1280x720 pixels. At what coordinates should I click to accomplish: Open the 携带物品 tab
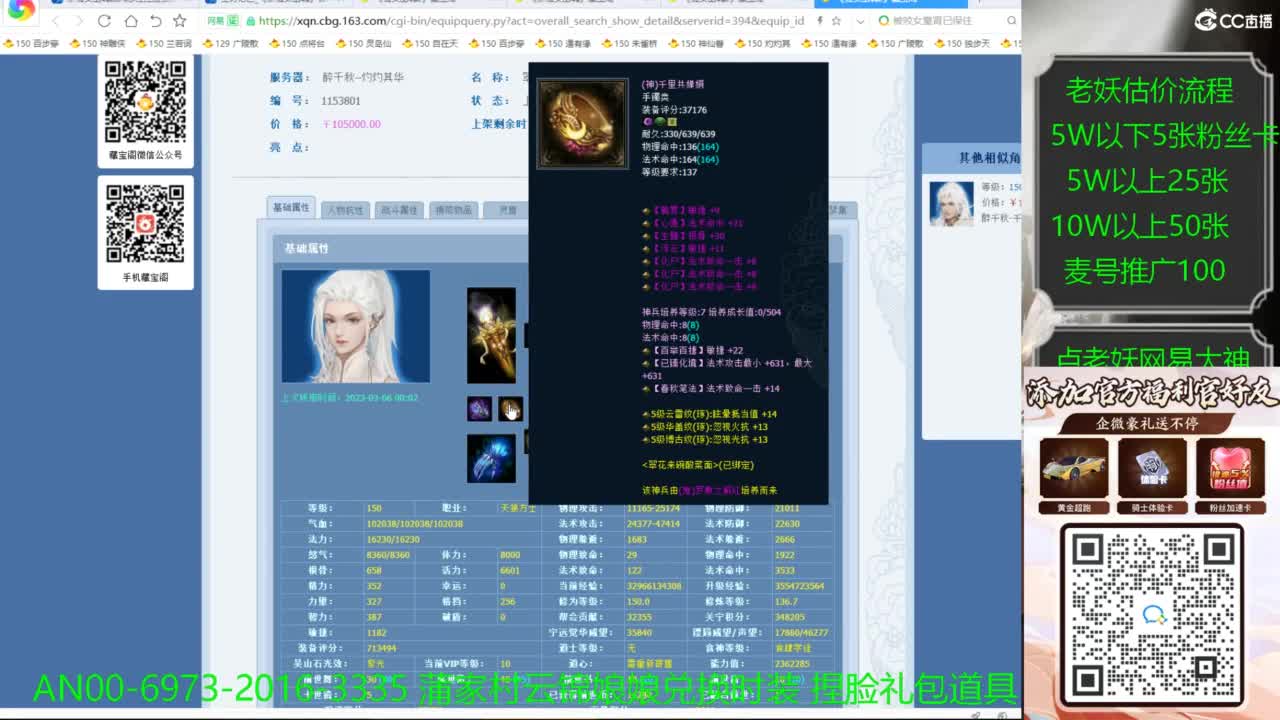click(452, 210)
